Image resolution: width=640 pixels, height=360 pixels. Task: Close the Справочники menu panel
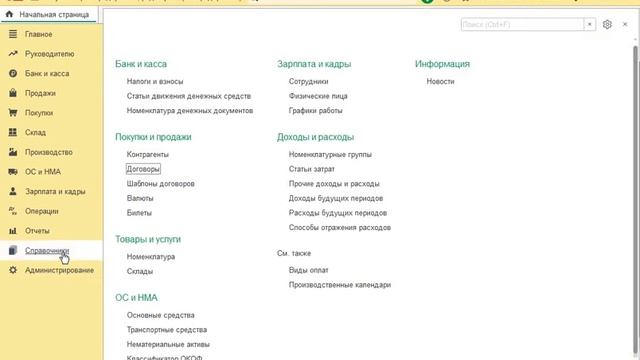[625, 24]
